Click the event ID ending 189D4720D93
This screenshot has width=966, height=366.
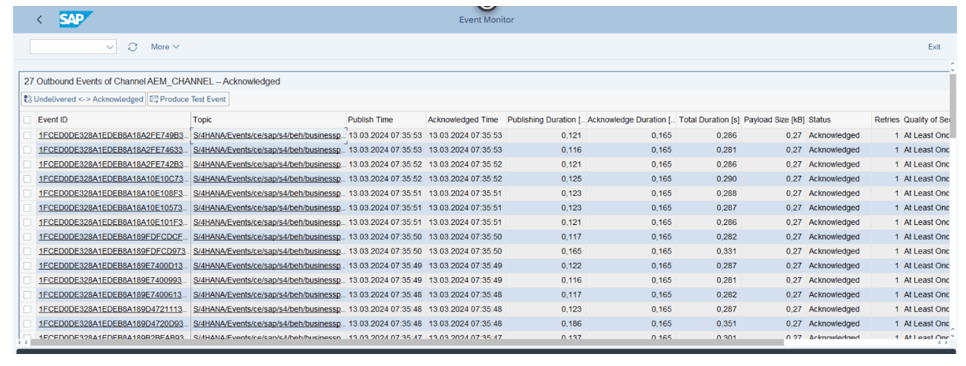click(x=113, y=323)
